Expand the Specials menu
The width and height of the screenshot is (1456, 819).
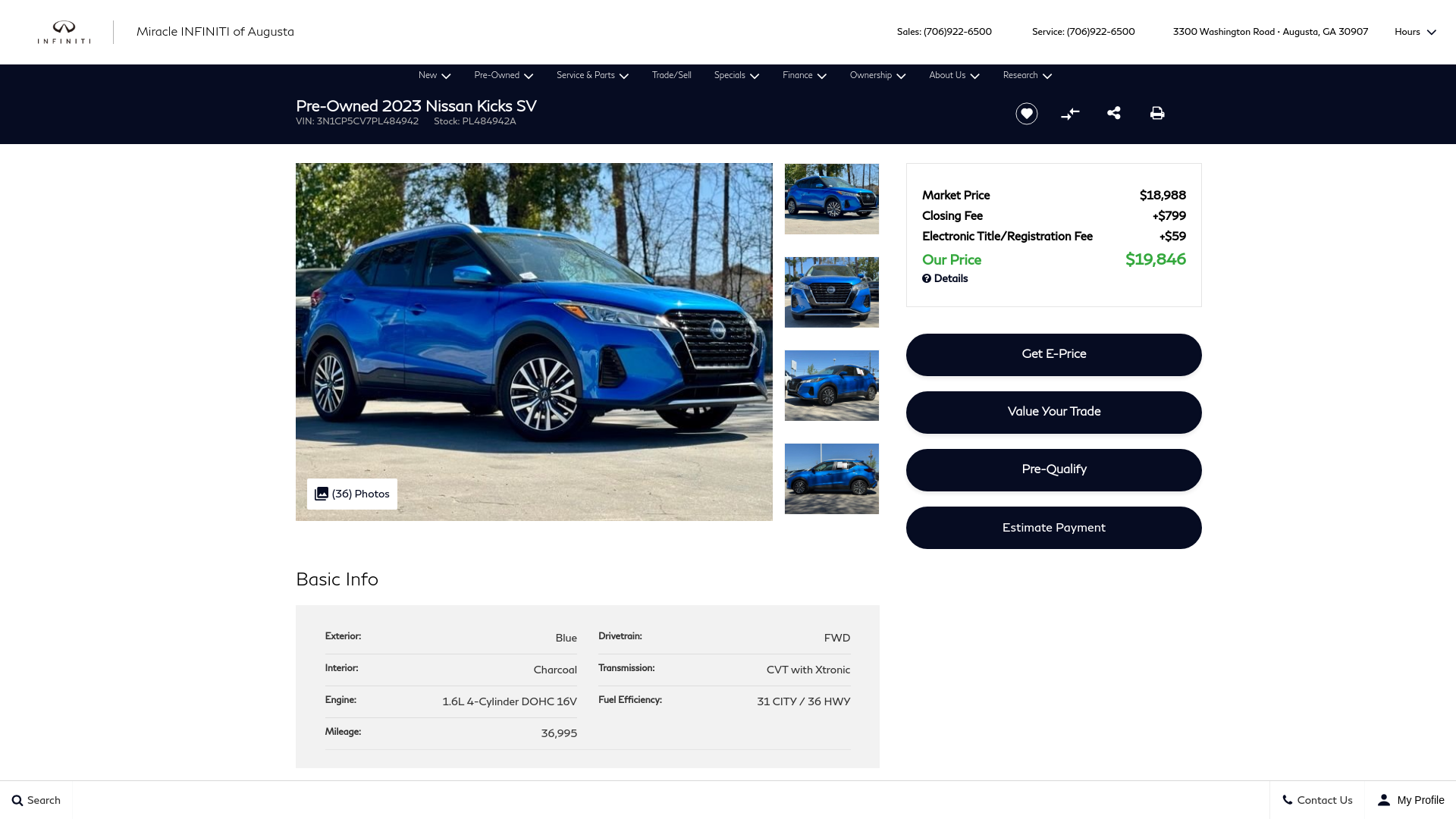[736, 75]
